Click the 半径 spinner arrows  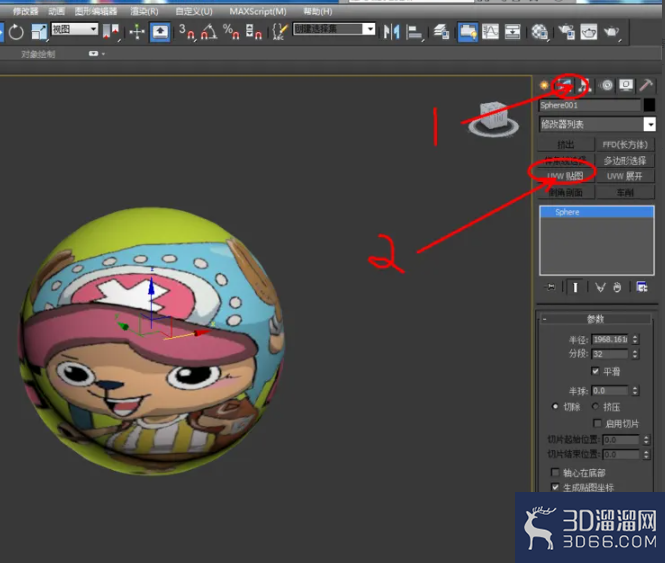pyautogui.click(x=635, y=339)
